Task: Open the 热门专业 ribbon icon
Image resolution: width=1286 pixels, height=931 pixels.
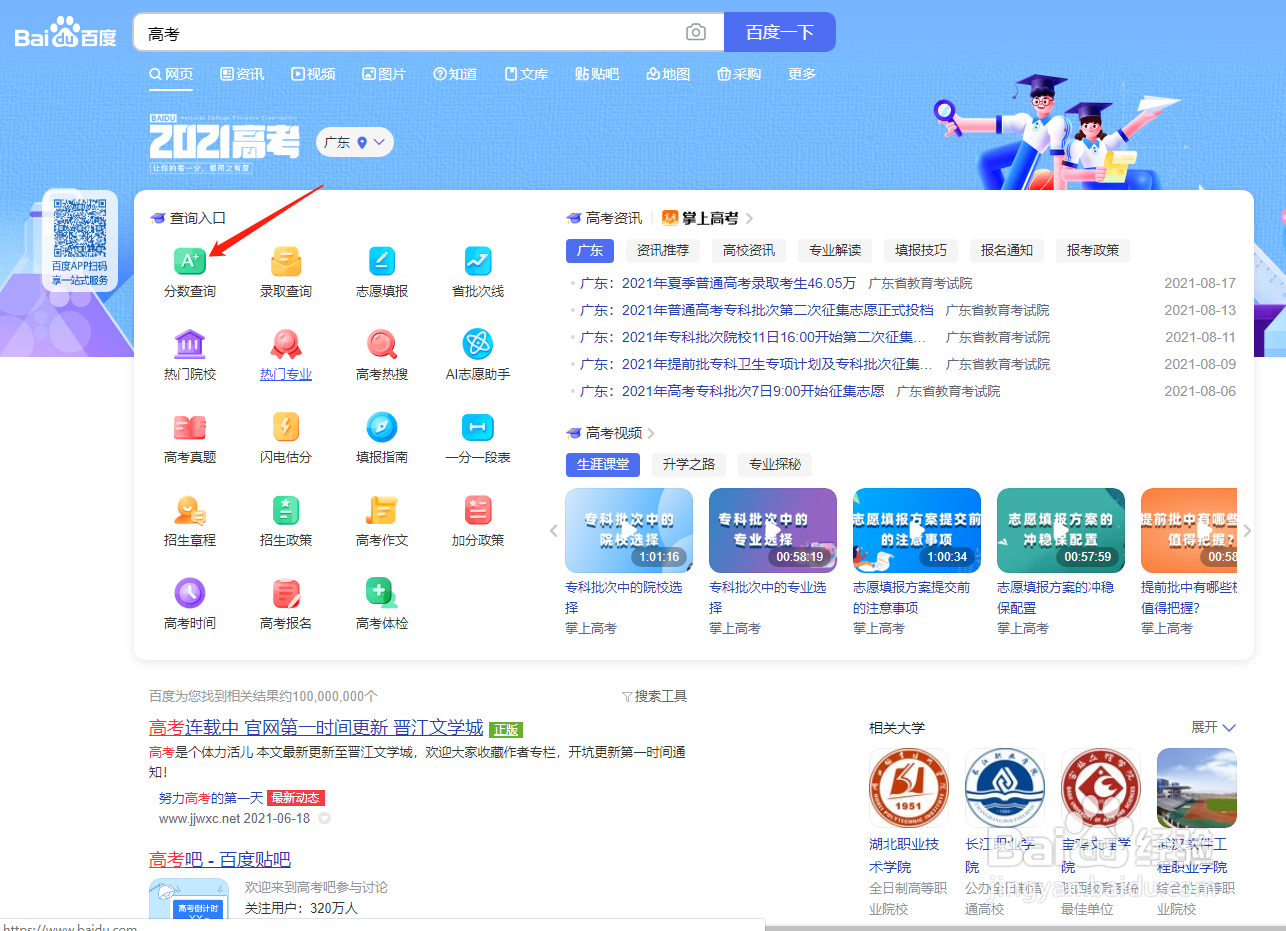Action: (x=286, y=344)
